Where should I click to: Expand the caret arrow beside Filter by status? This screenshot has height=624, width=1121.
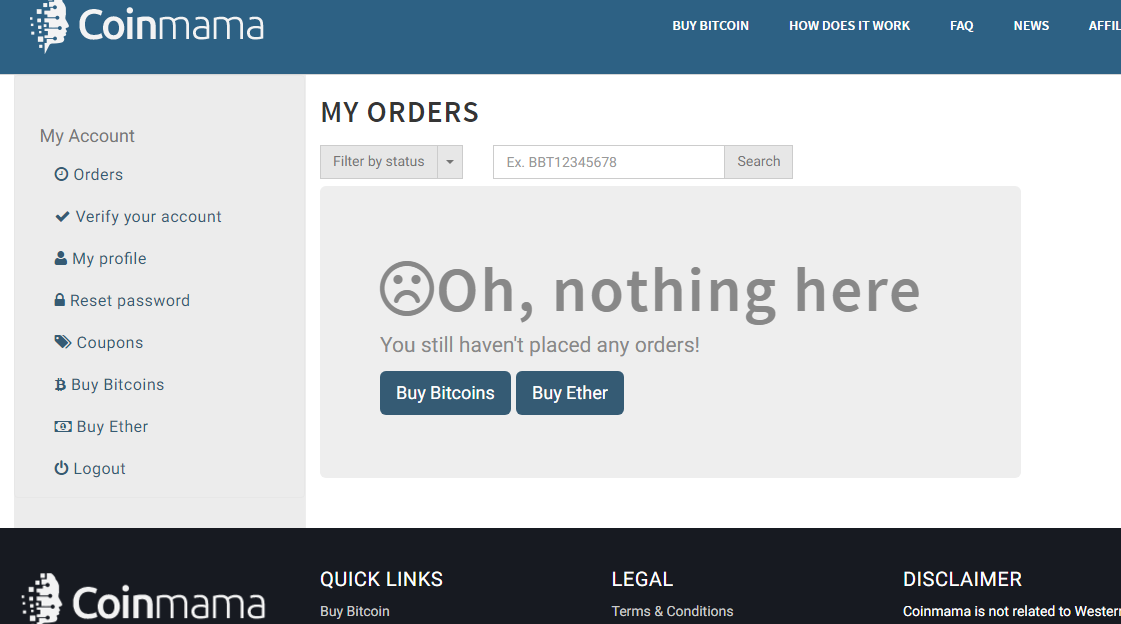[450, 162]
